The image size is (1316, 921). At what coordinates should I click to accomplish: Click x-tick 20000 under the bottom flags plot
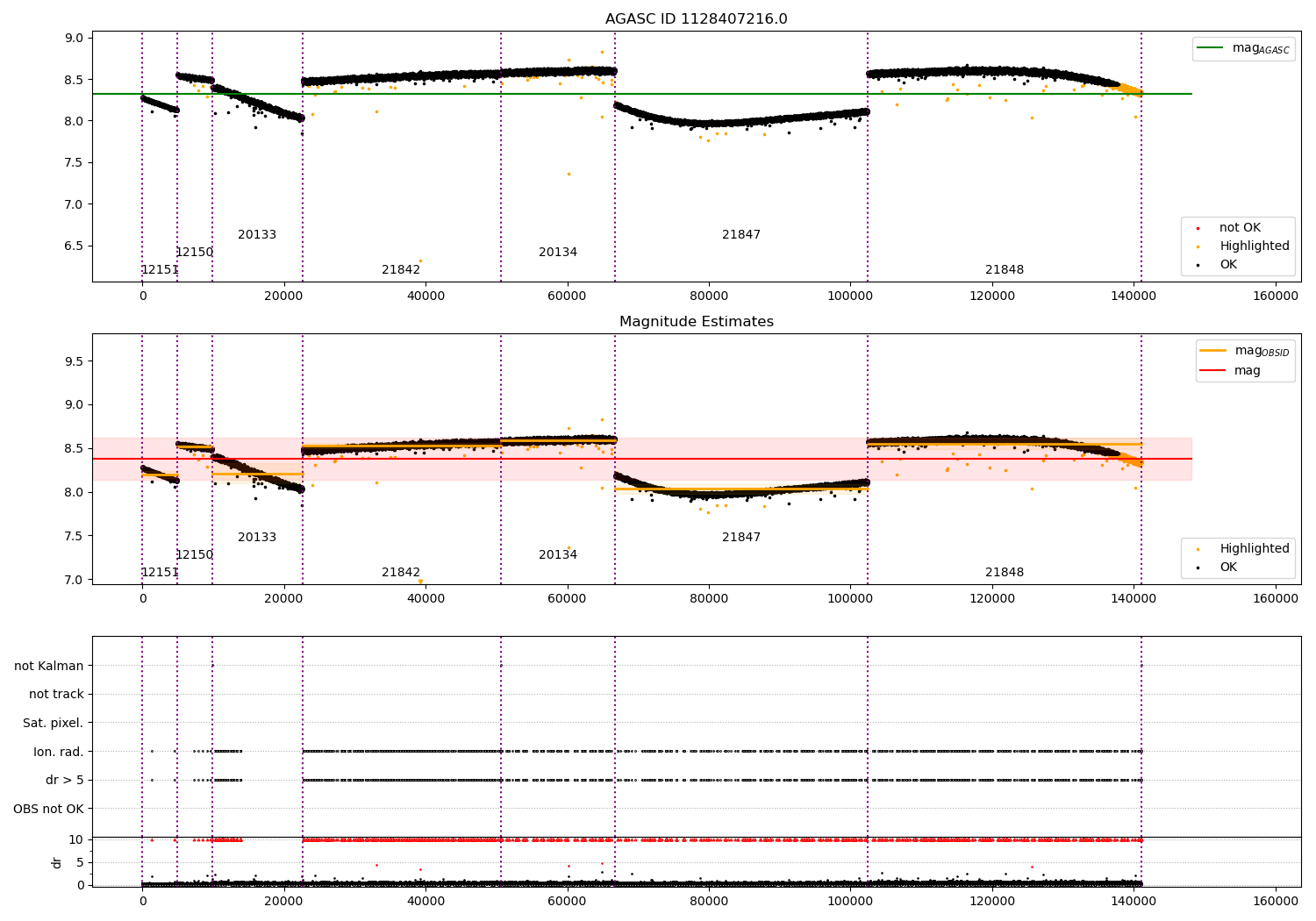click(x=284, y=901)
